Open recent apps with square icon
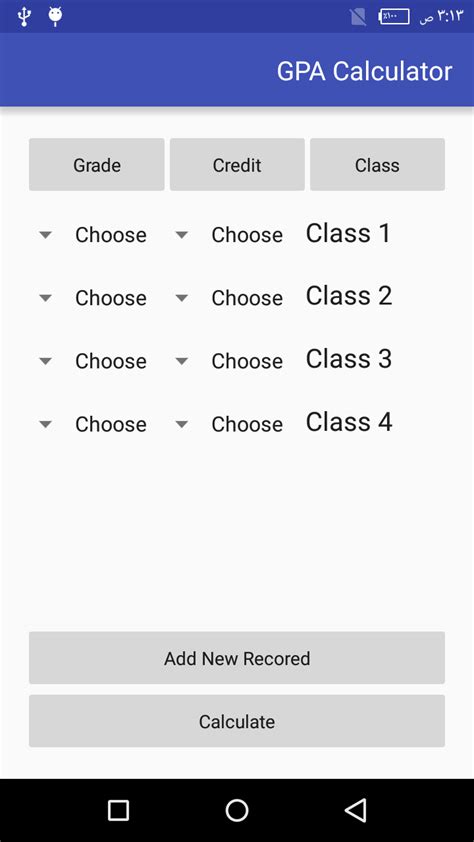Viewport: 474px width, 842px height. pyautogui.click(x=118, y=810)
